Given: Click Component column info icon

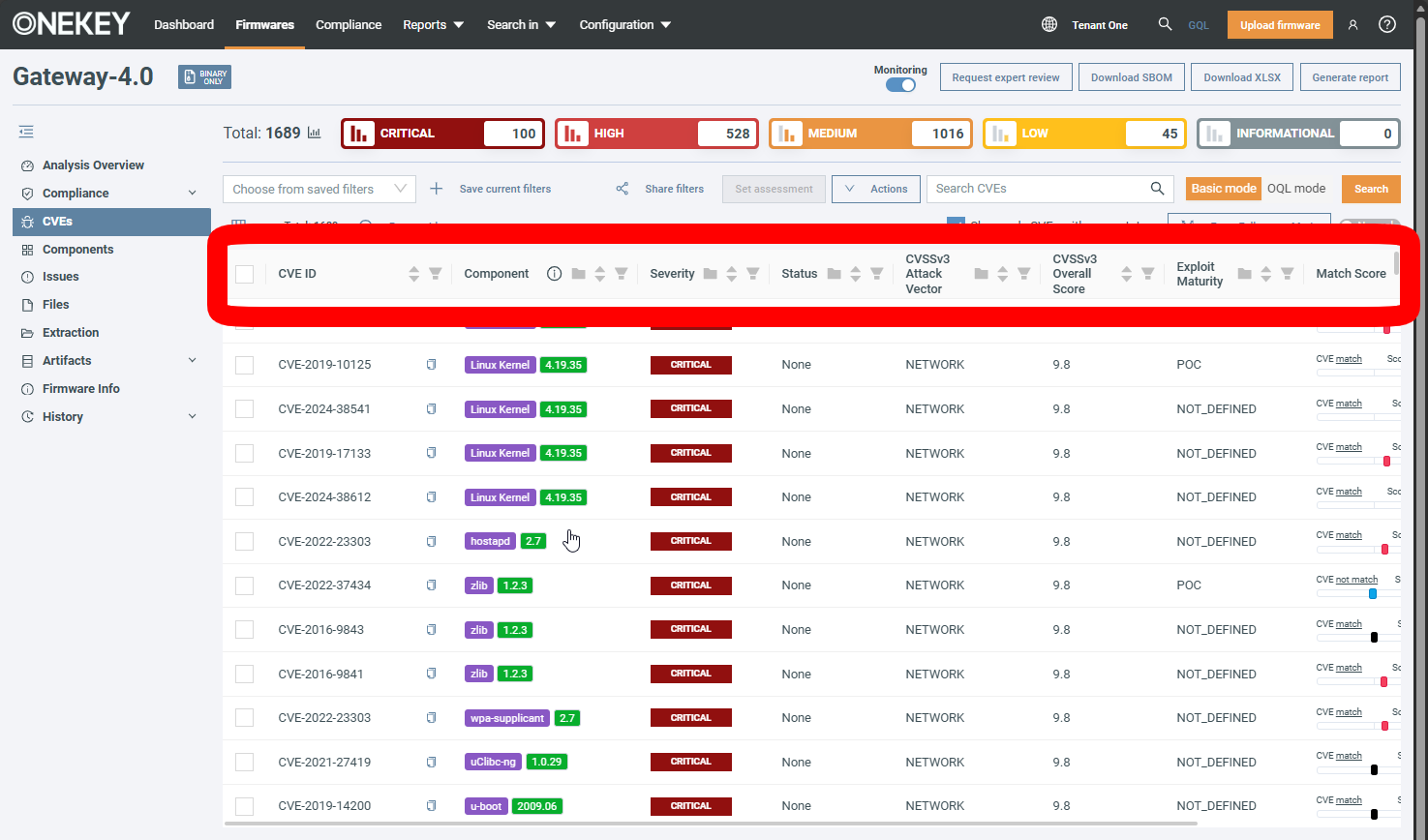Looking at the screenshot, I should tap(554, 274).
